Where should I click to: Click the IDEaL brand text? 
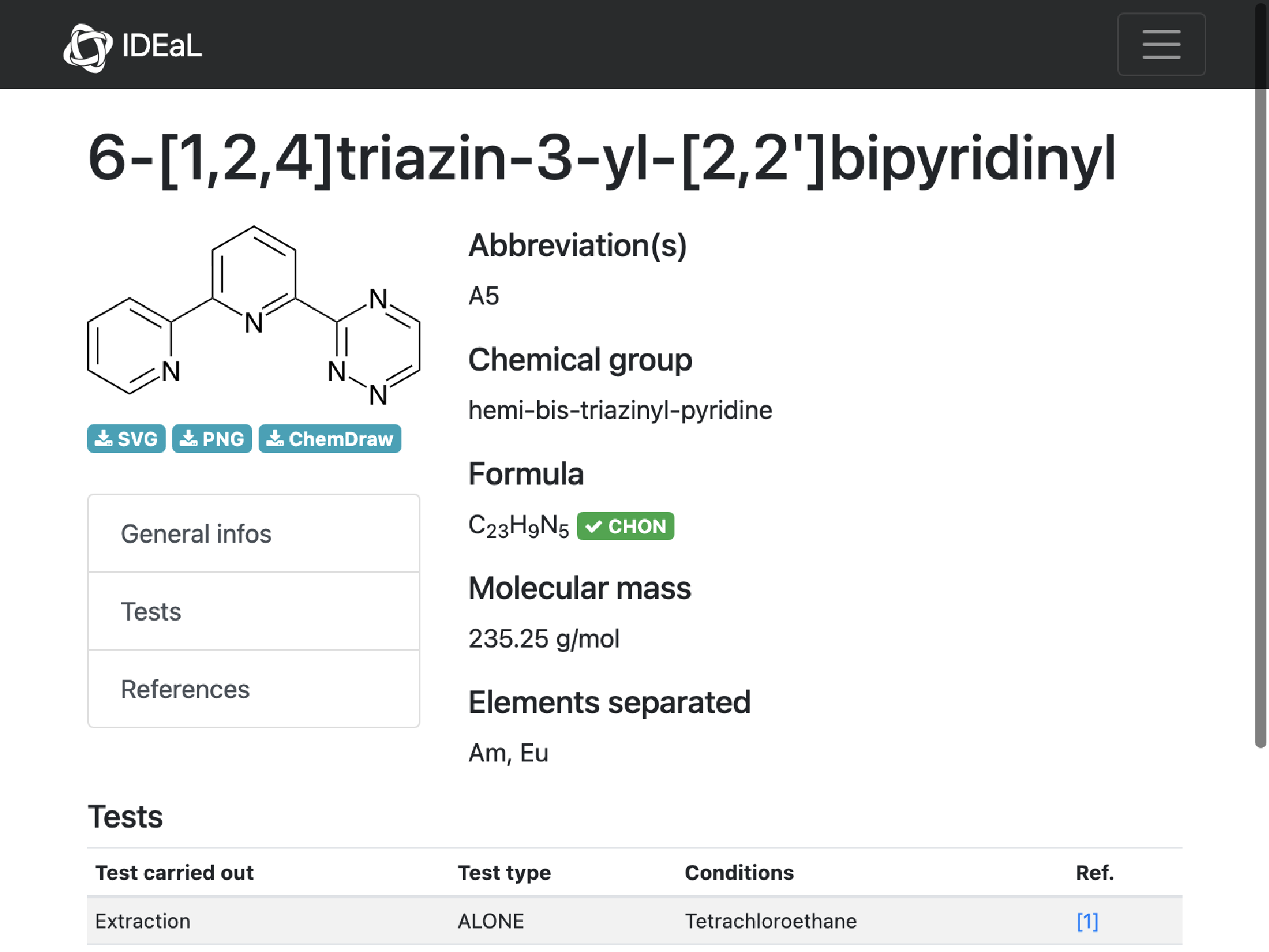coord(162,46)
